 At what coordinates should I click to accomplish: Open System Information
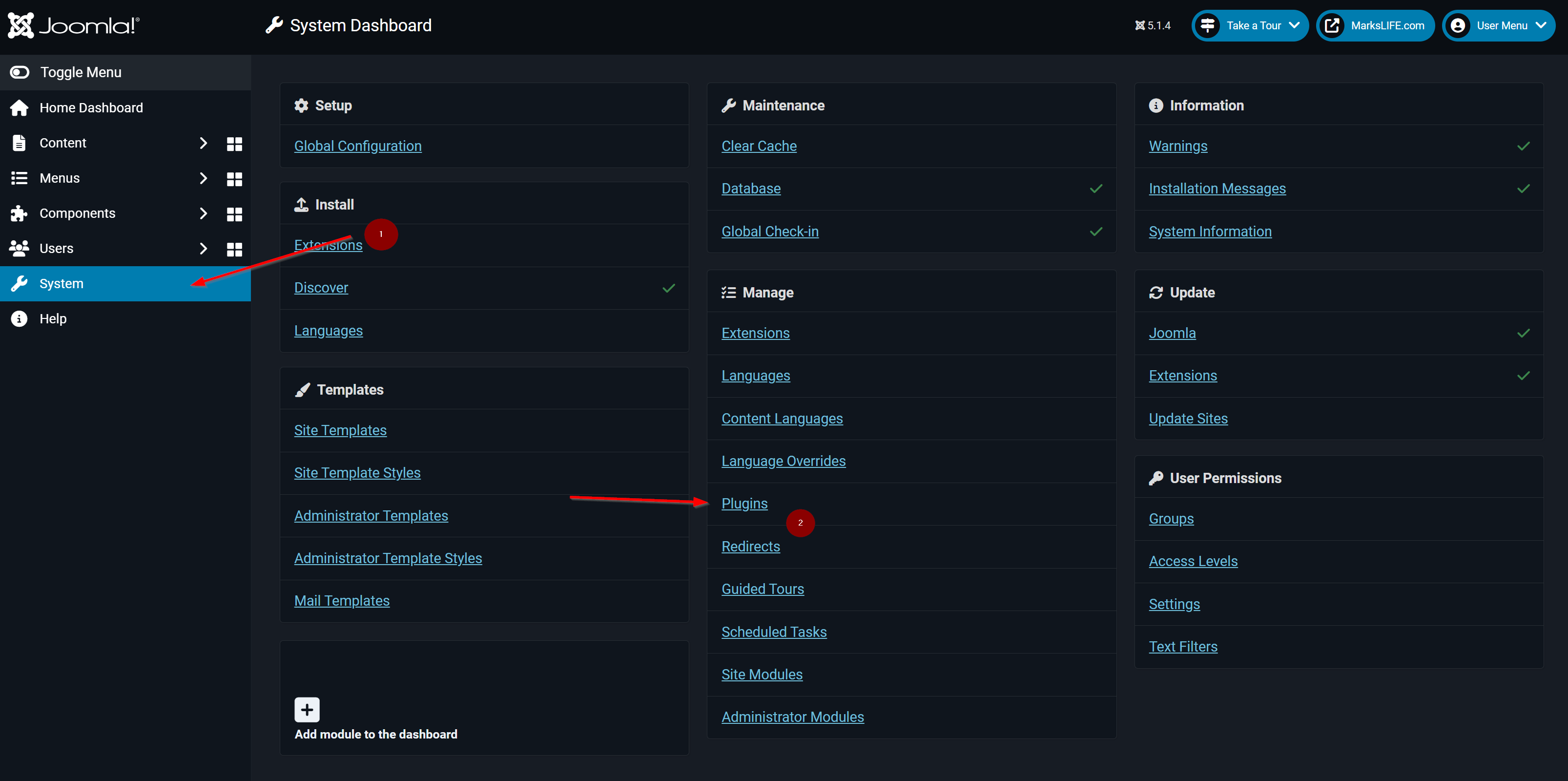(1210, 232)
